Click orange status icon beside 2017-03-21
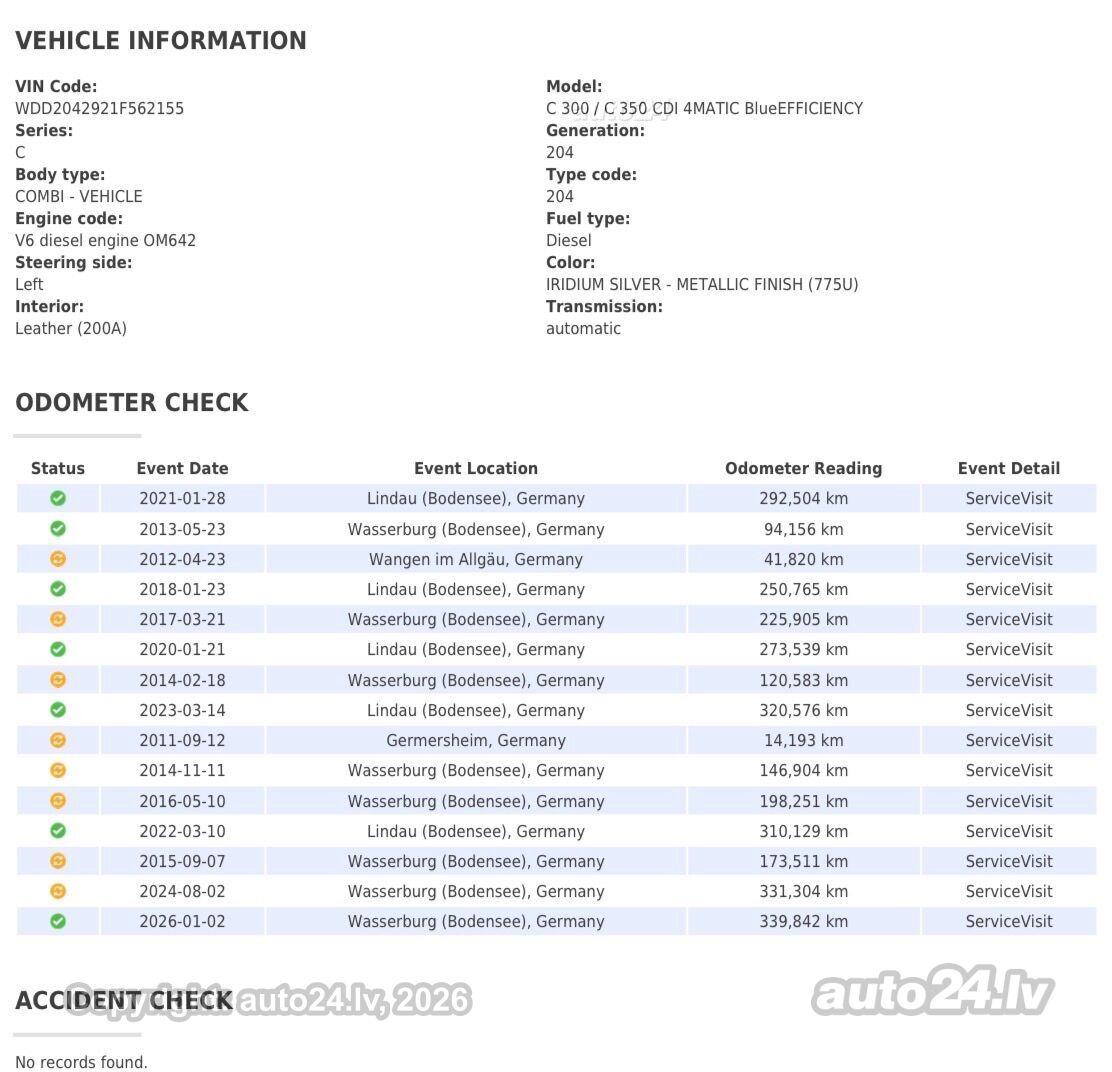The width and height of the screenshot is (1112, 1072). pos(58,619)
